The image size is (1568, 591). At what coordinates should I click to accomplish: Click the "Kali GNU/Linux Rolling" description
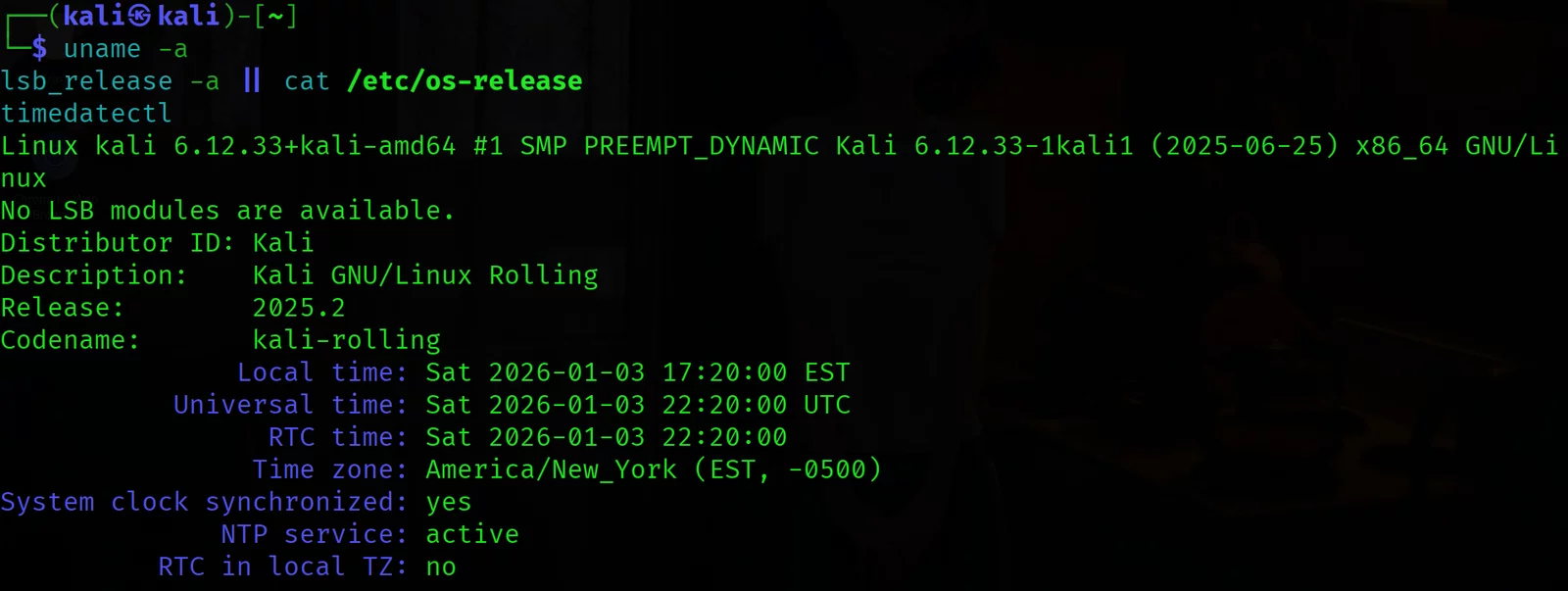tap(425, 275)
